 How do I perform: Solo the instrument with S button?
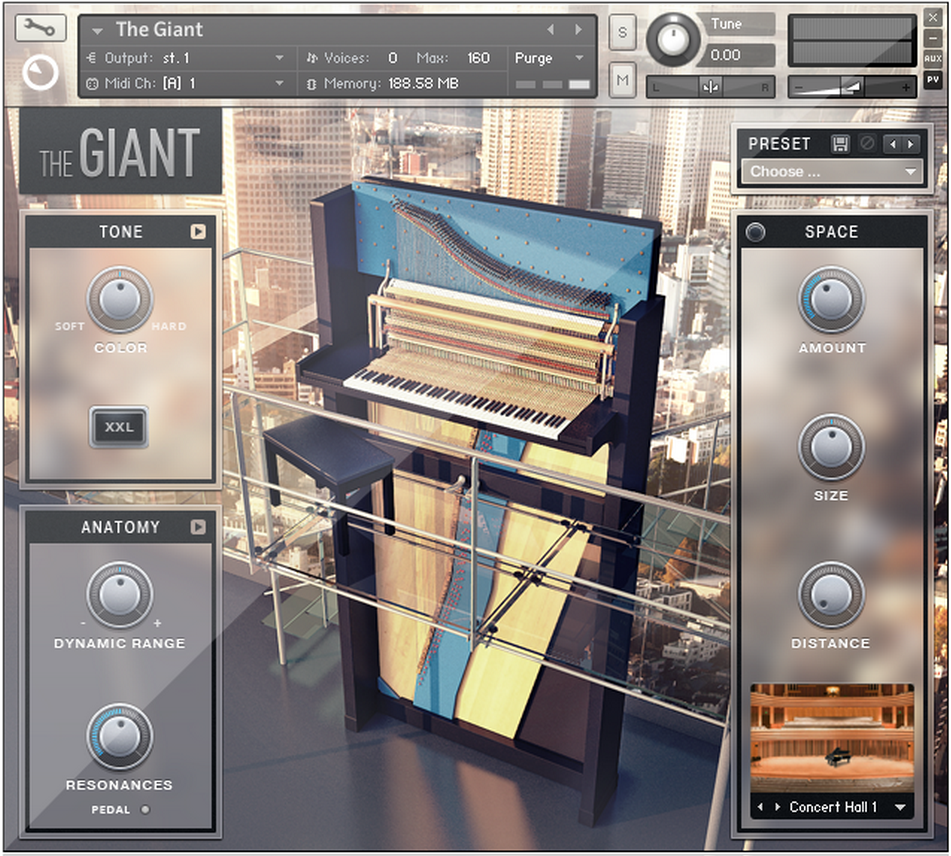[621, 33]
